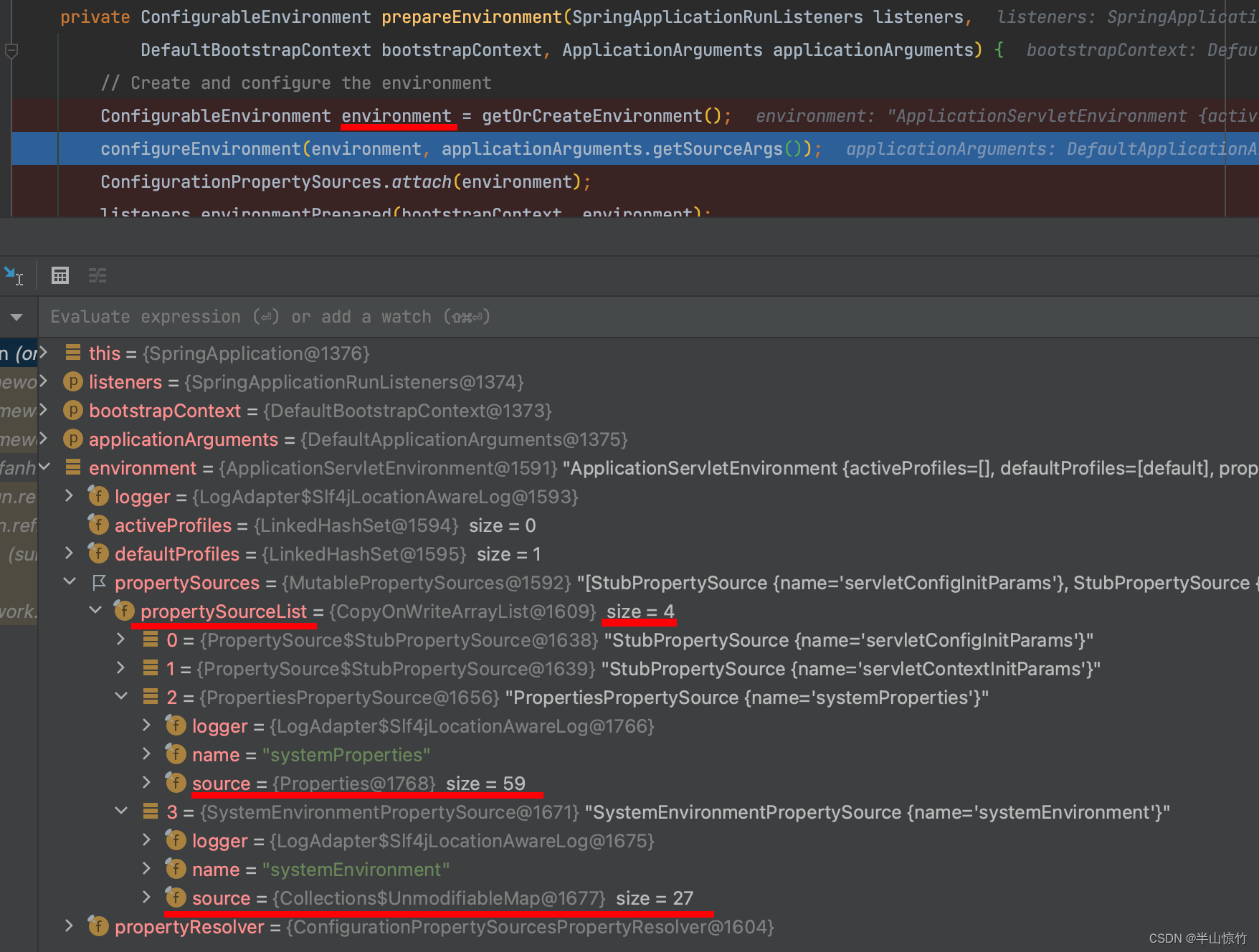1259x952 pixels.
Task: Select the propertySourceList size = 4 row
Action: [649, 611]
